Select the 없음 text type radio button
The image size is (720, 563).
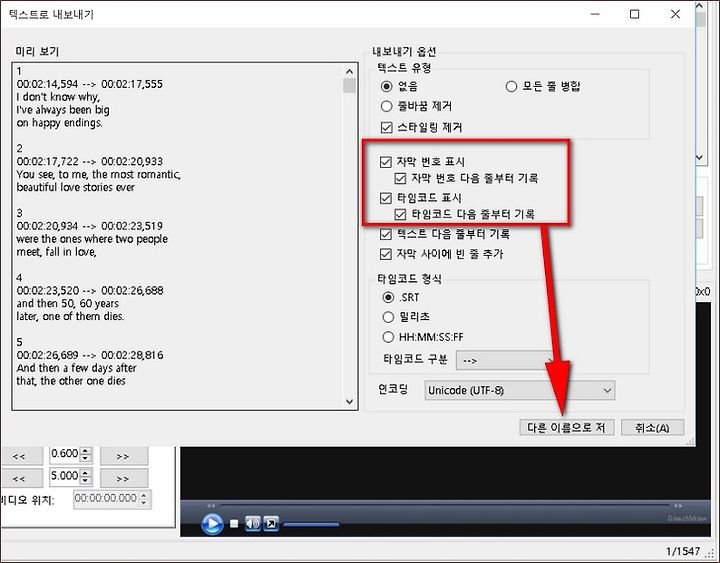pos(387,86)
